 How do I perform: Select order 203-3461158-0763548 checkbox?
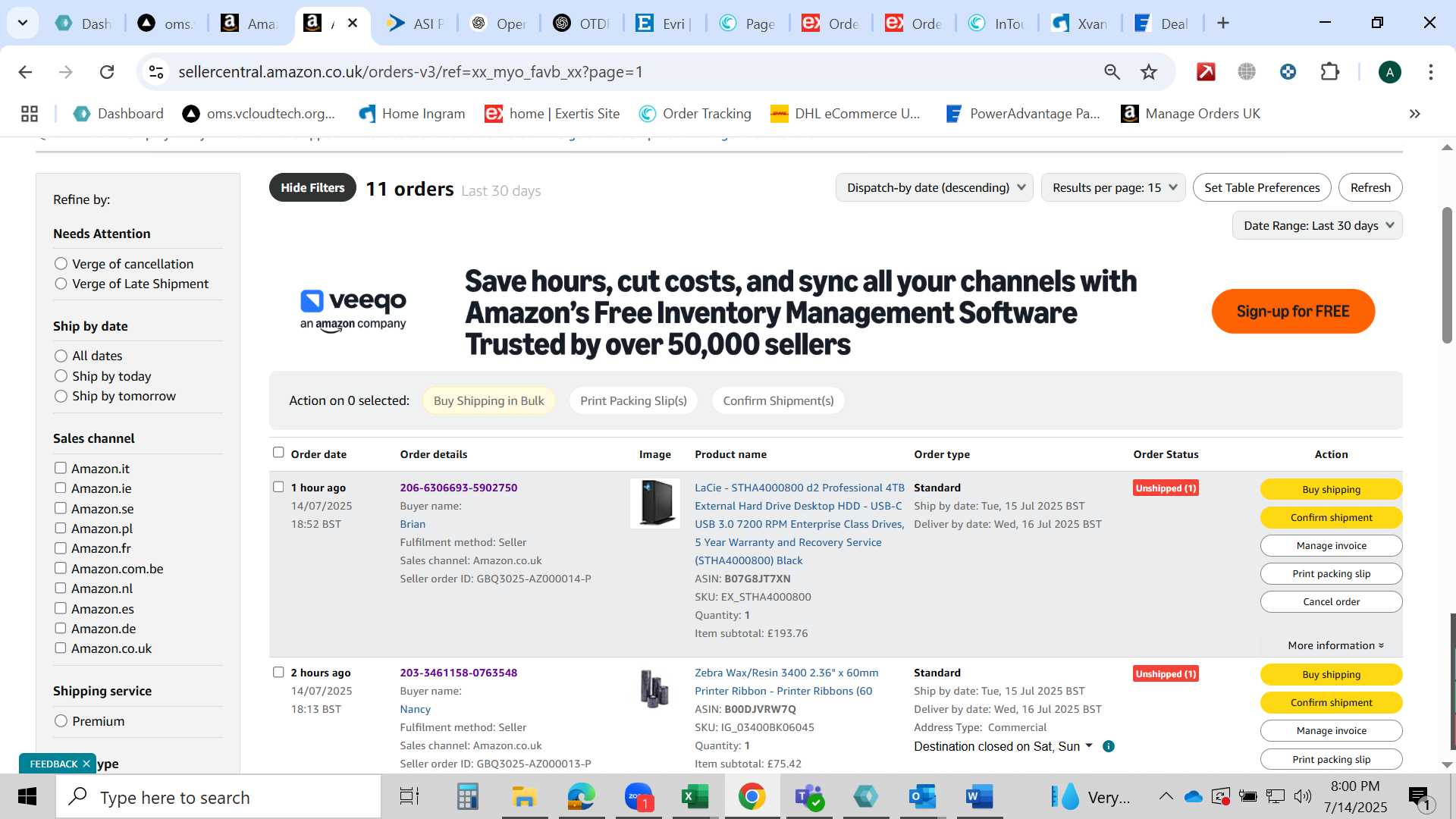tap(278, 672)
